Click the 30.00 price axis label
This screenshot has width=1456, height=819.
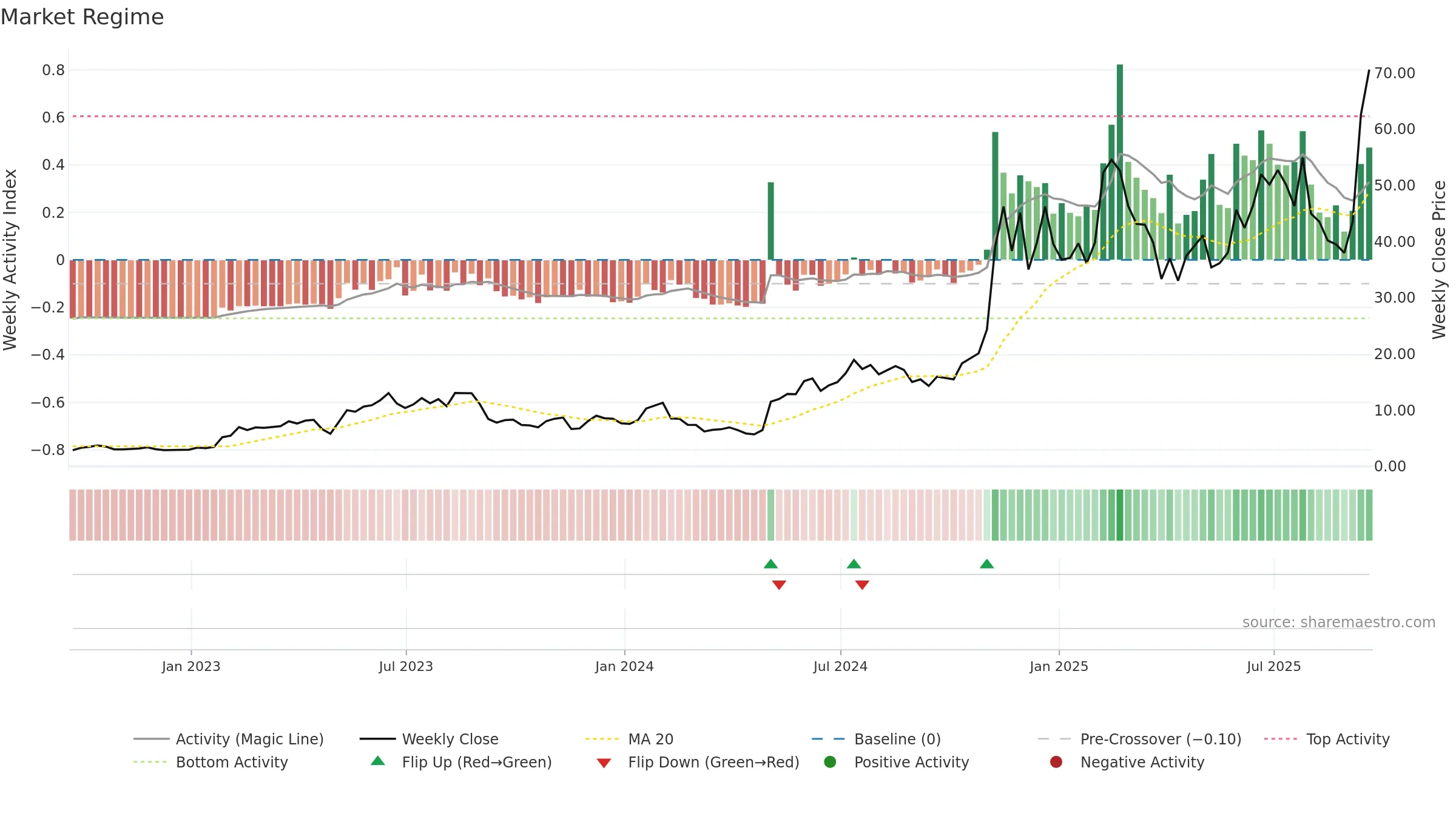coord(1394,298)
